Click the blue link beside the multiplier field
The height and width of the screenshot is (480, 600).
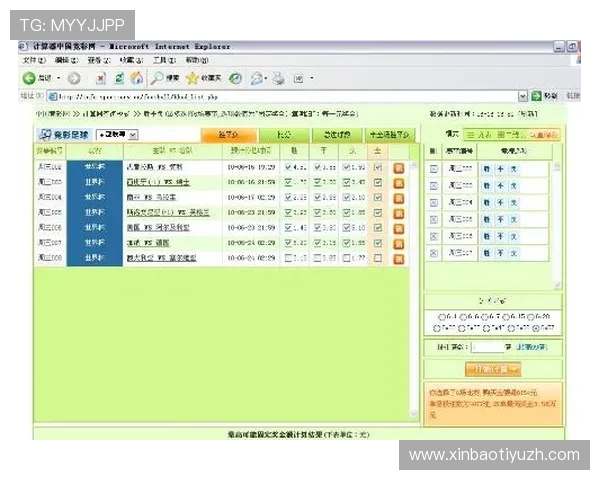coord(532,347)
